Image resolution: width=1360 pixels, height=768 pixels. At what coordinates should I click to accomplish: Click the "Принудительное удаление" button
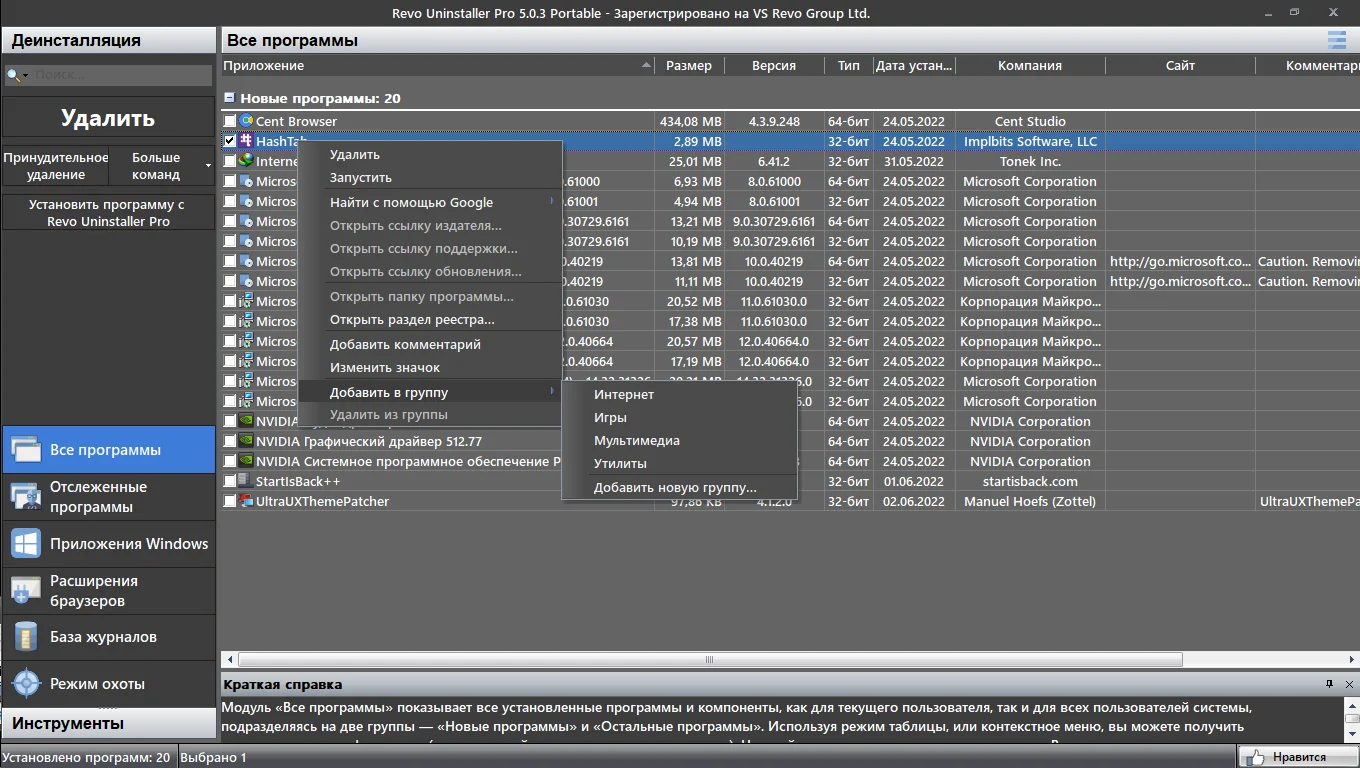(x=55, y=165)
